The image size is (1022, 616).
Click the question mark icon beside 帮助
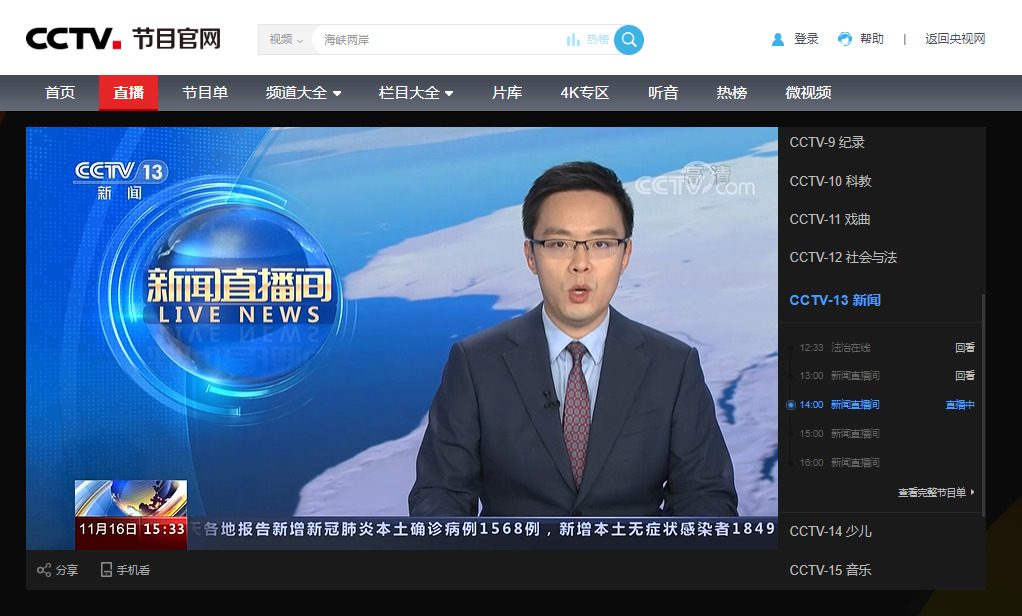click(843, 38)
